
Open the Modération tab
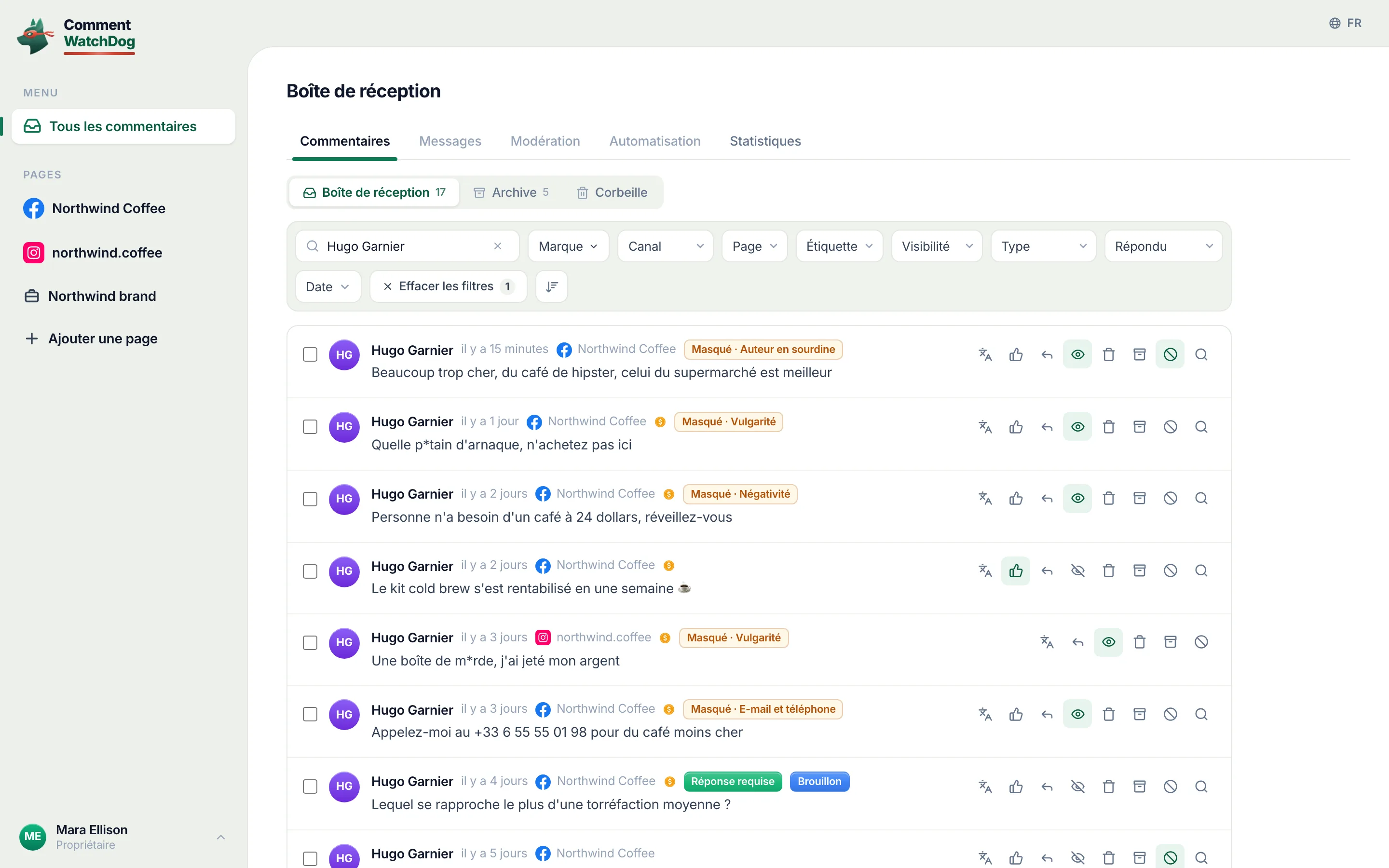(545, 141)
